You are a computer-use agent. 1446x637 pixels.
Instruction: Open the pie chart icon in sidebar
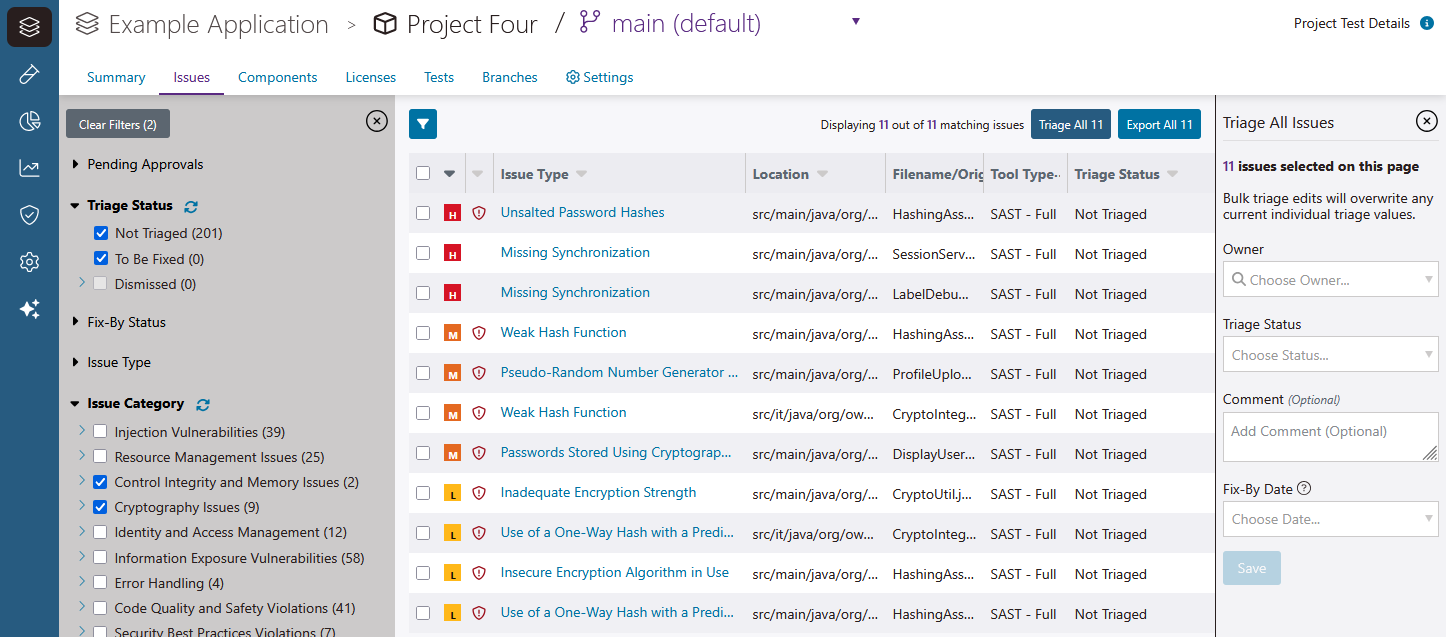click(29, 122)
